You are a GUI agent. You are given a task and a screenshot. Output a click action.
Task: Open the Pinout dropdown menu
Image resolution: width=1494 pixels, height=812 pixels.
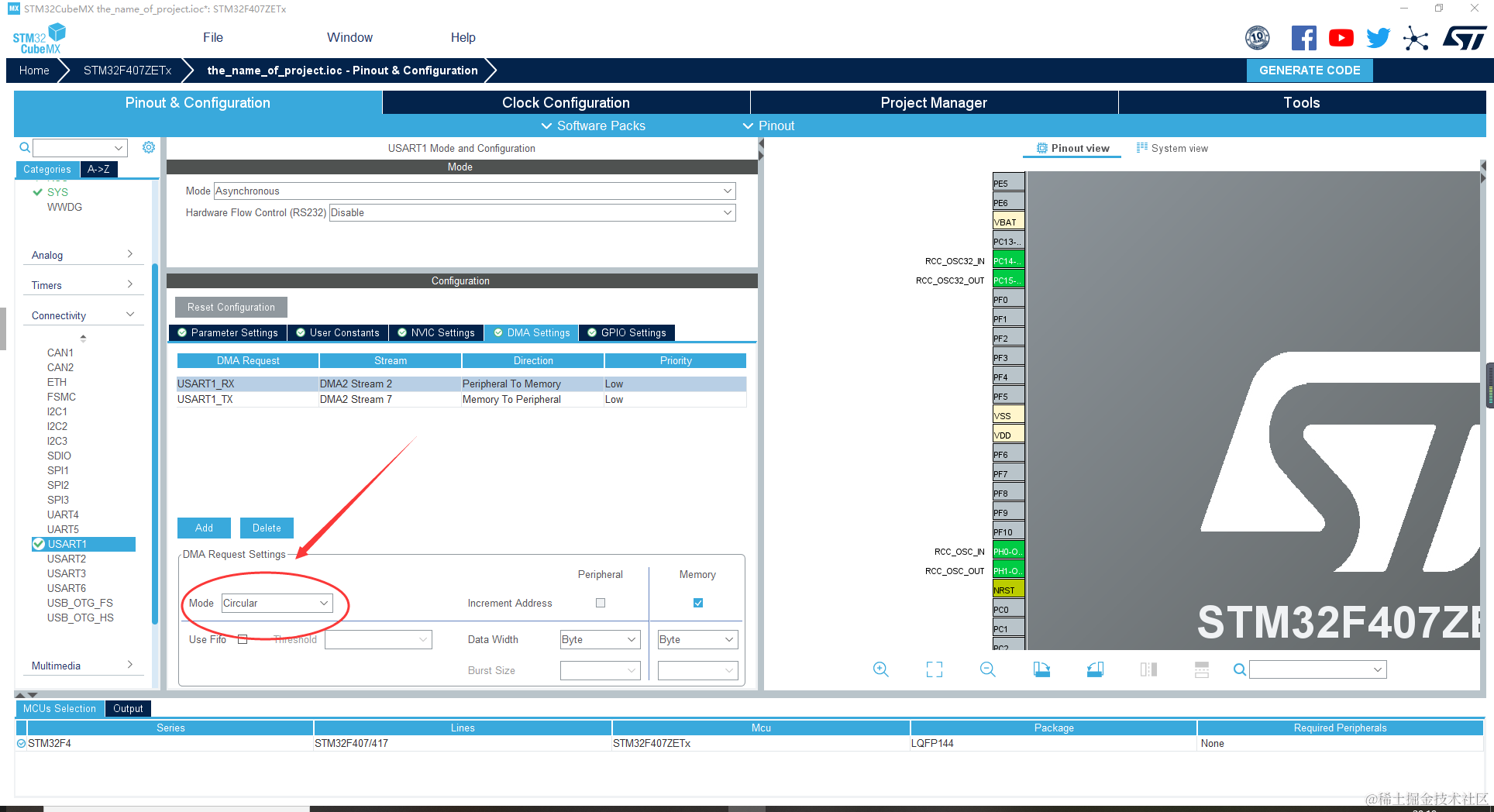[x=769, y=126]
